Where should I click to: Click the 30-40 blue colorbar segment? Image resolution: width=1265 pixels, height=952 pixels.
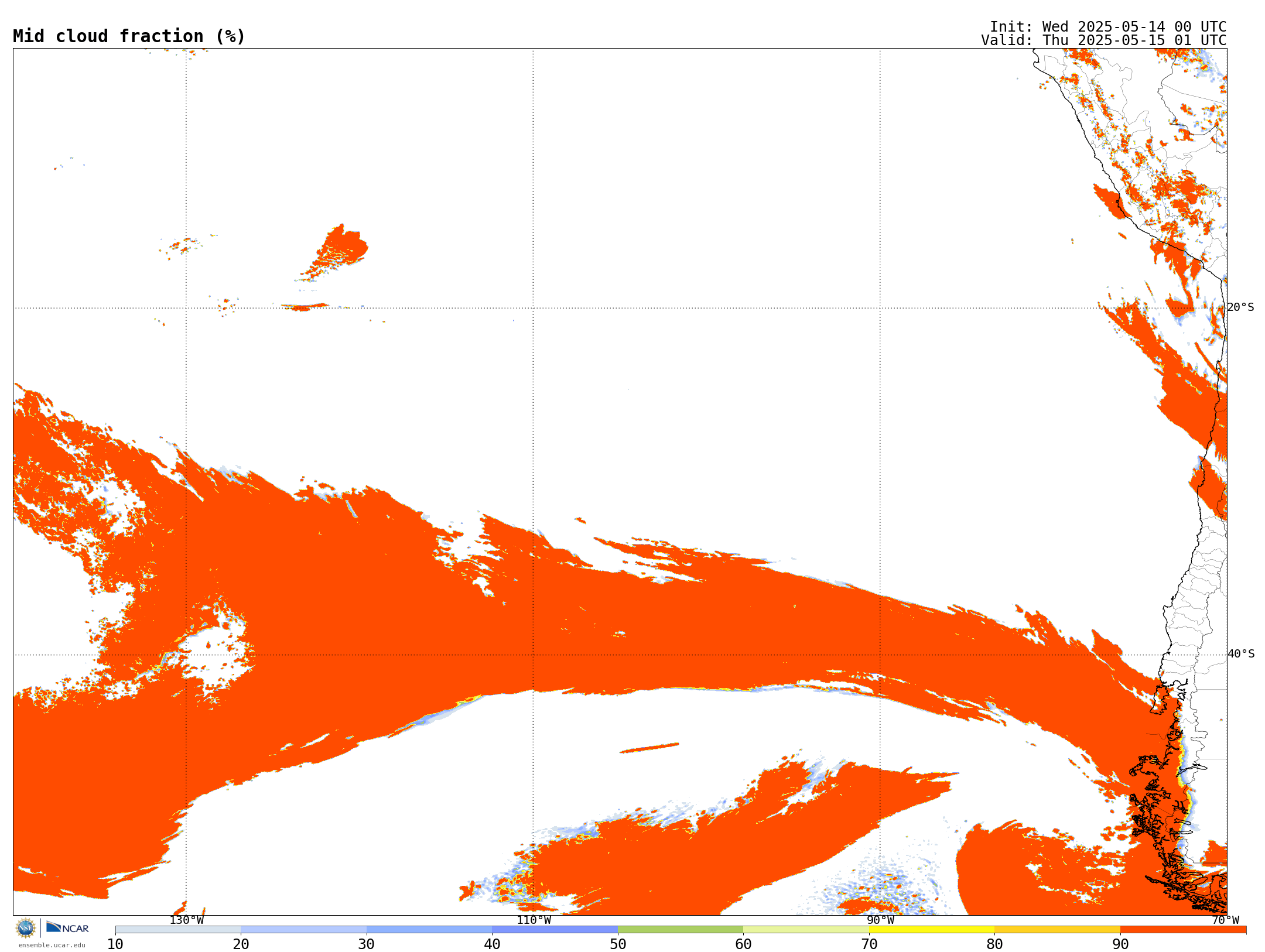[x=429, y=930]
